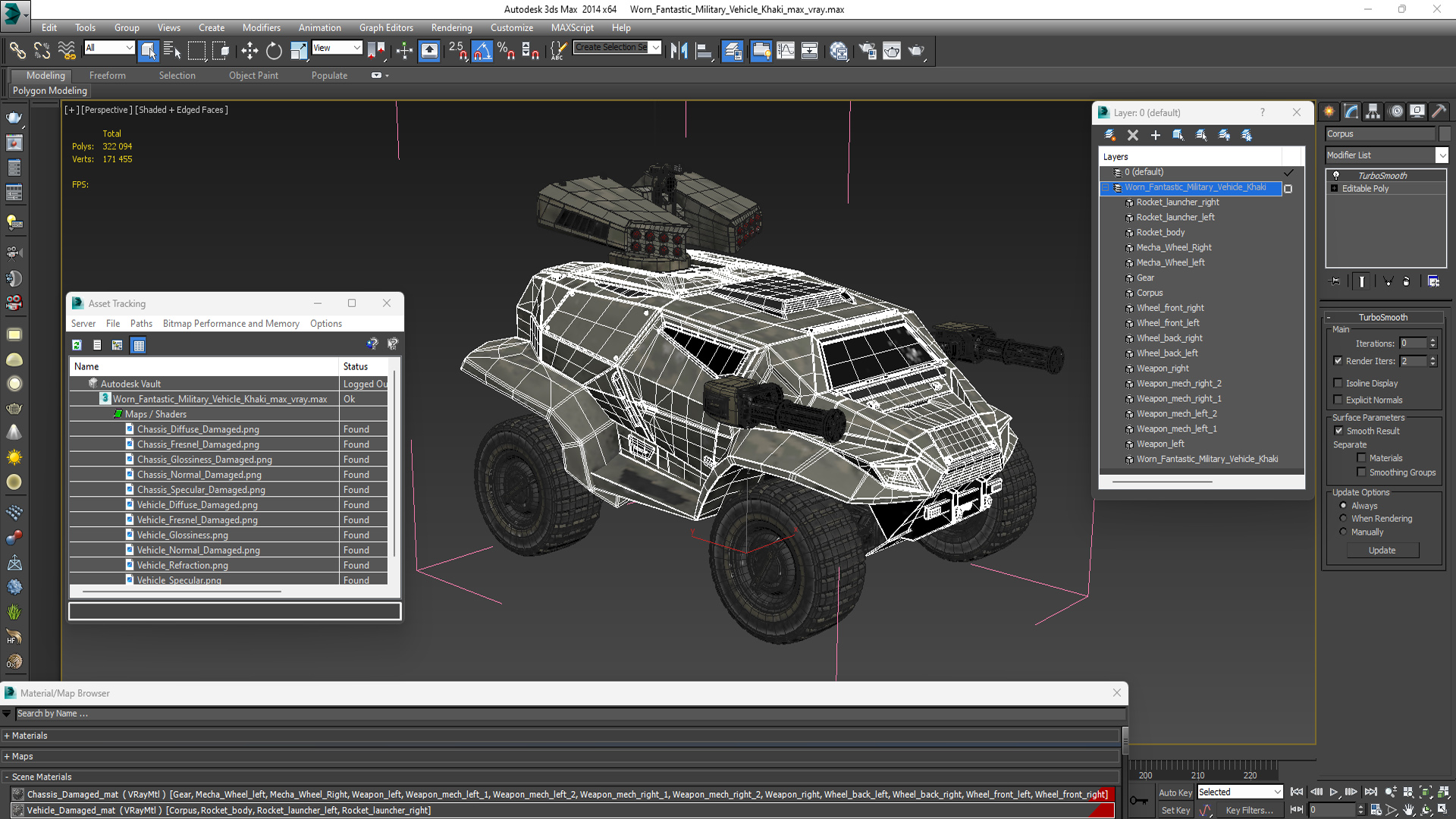Toggle Render Iters checkbox
The height and width of the screenshot is (819, 1456).
(x=1338, y=361)
